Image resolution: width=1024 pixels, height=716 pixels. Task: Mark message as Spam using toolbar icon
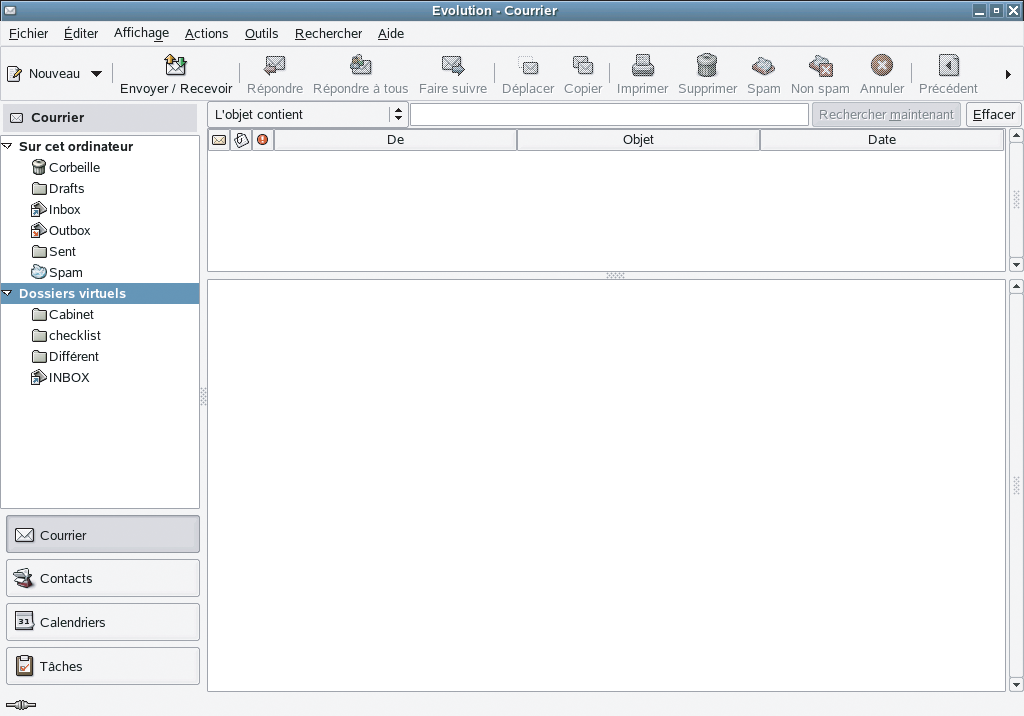pos(763,68)
